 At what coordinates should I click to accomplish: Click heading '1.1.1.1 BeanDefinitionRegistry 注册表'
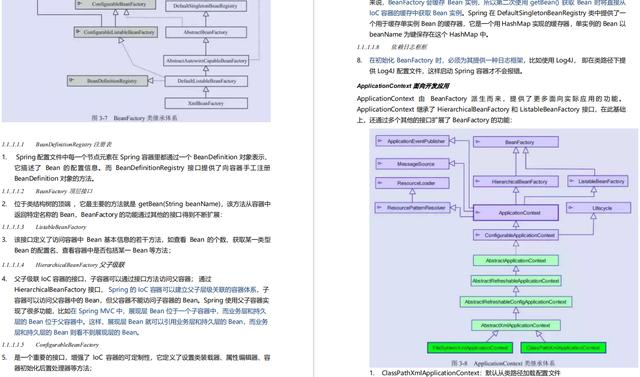pyautogui.click(x=57, y=144)
